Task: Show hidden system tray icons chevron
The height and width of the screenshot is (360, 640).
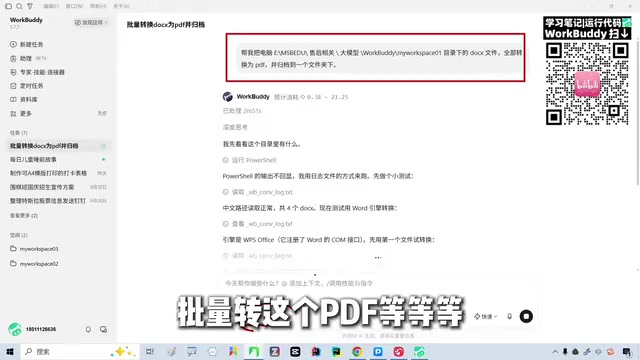Action: 555,351
